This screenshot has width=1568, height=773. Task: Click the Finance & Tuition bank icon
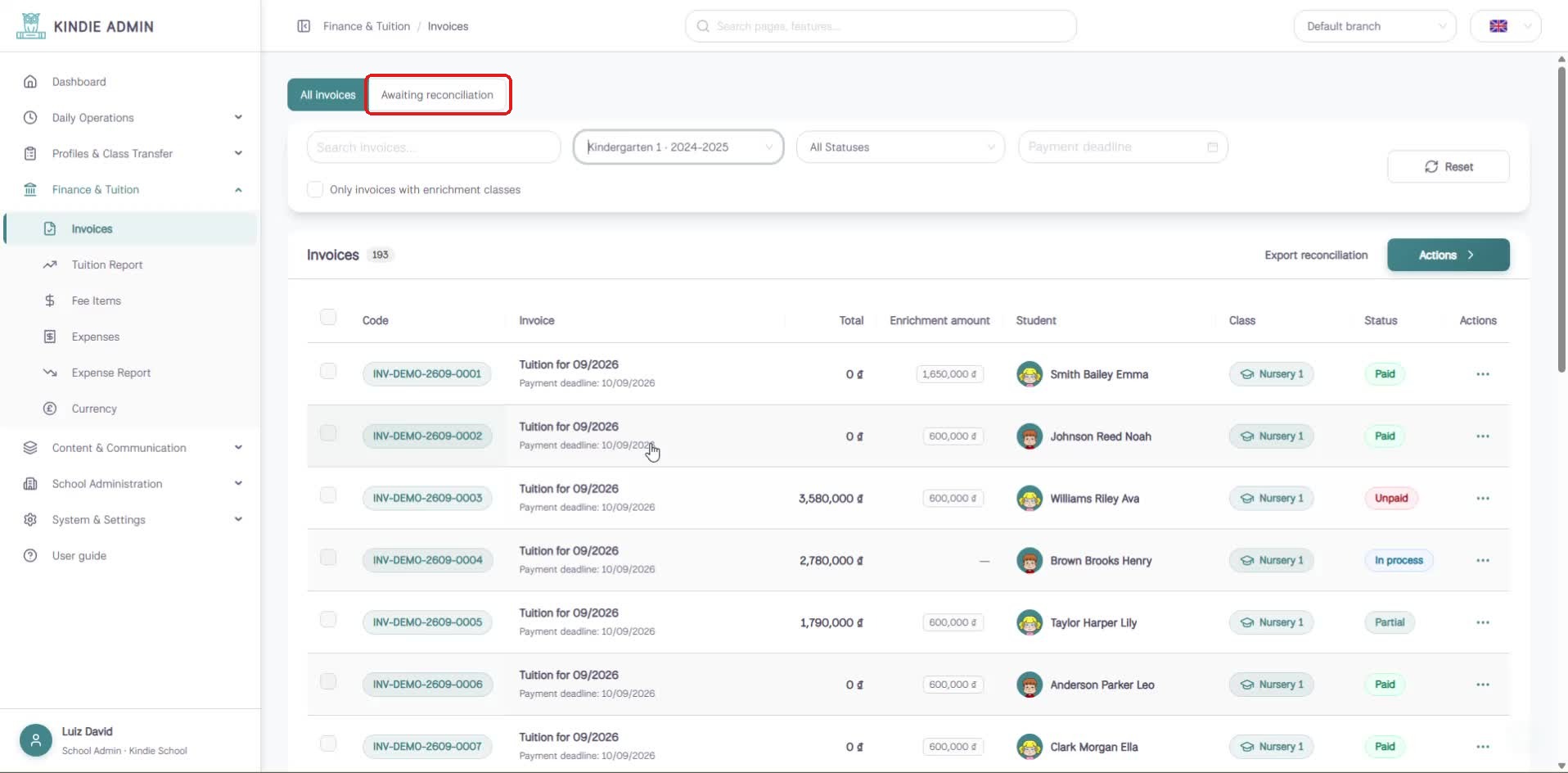pos(30,190)
